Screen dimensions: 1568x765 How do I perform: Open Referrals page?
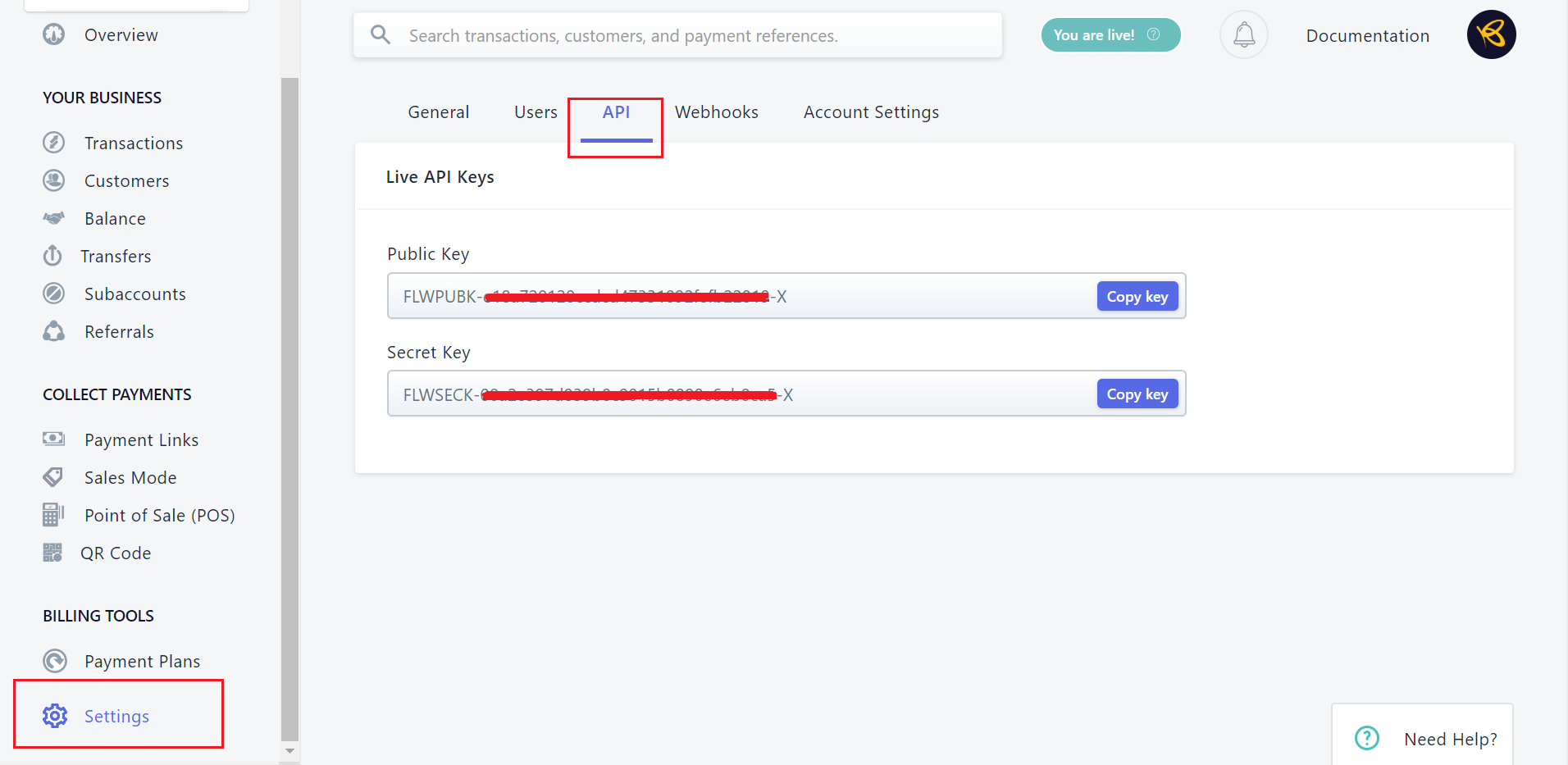click(119, 331)
